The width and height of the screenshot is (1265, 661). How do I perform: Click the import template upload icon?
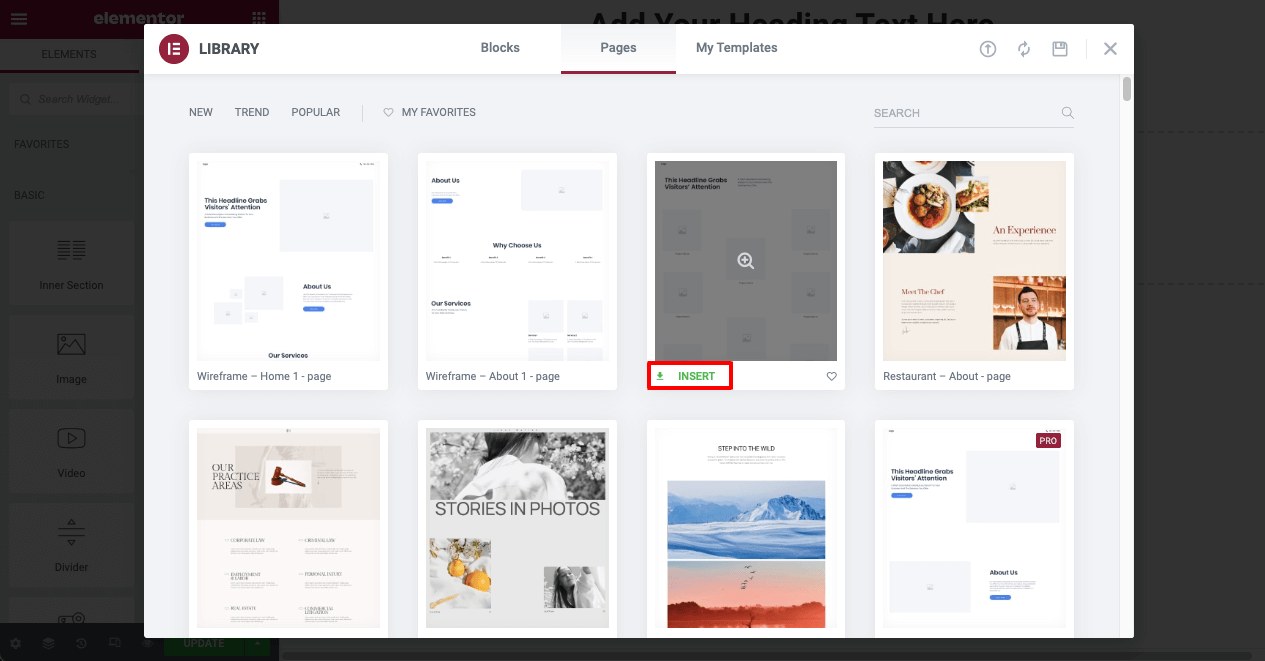tap(988, 49)
